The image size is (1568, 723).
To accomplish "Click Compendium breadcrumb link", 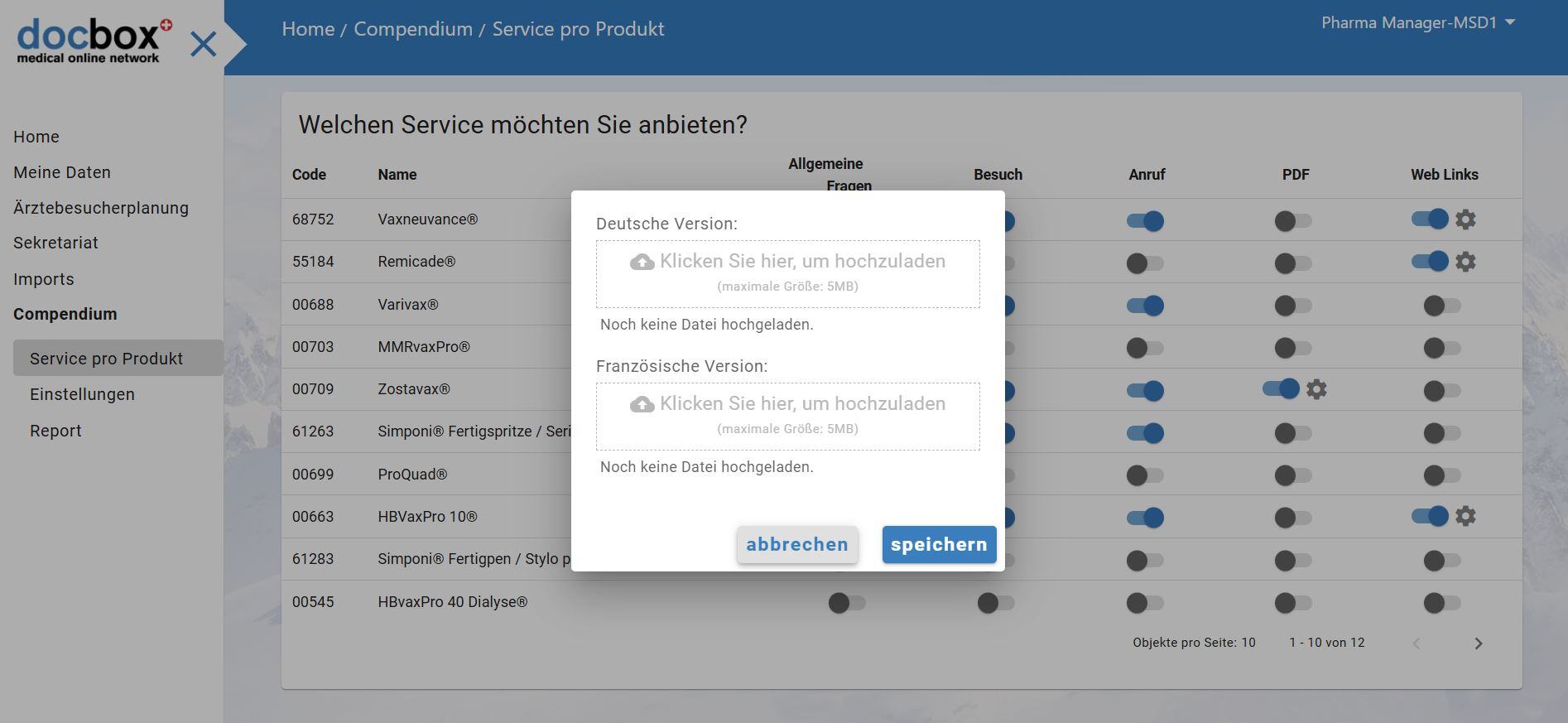I will 412,29.
